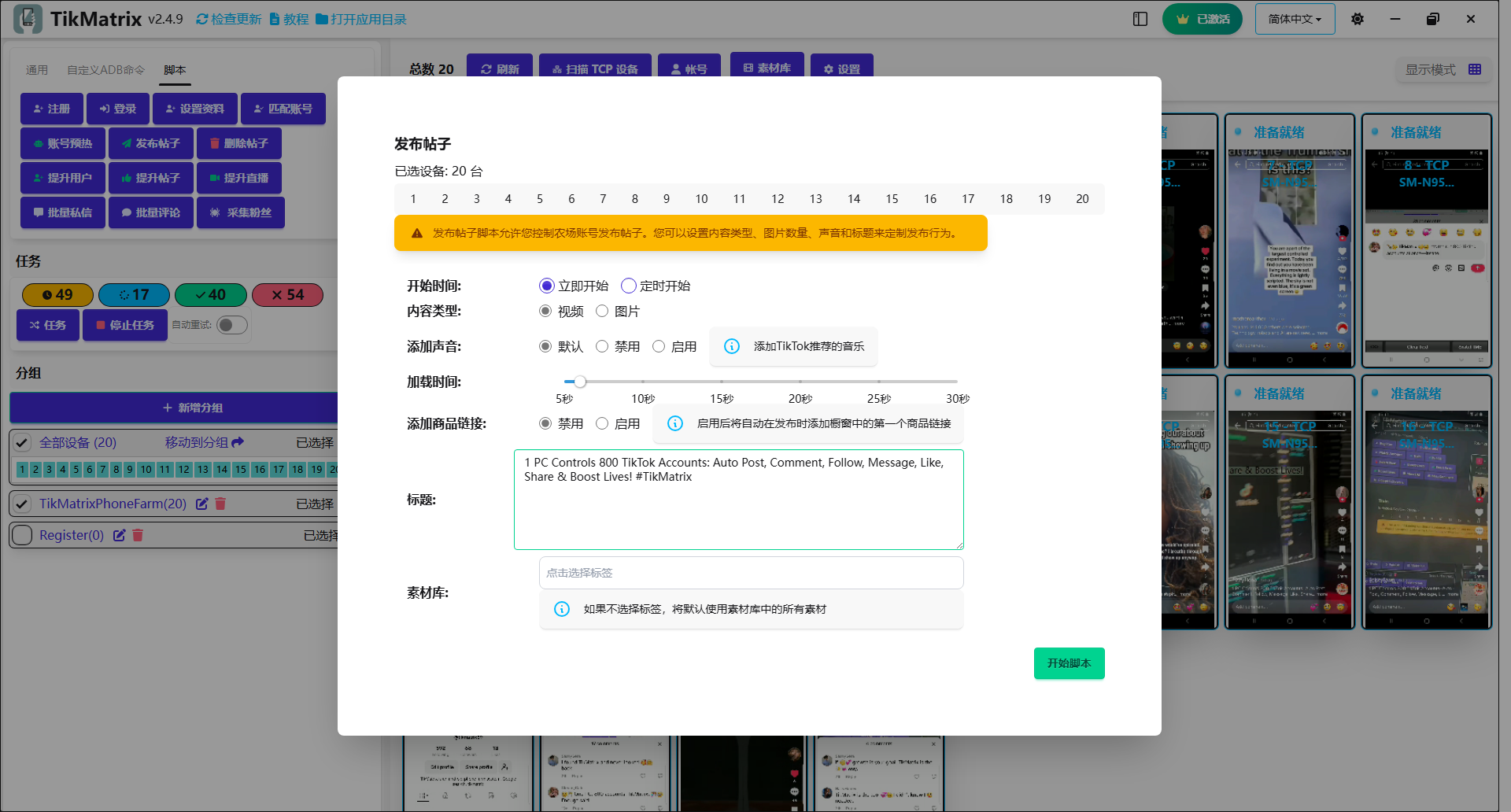Select disable sound radio option
1511x812 pixels.
coord(602,346)
